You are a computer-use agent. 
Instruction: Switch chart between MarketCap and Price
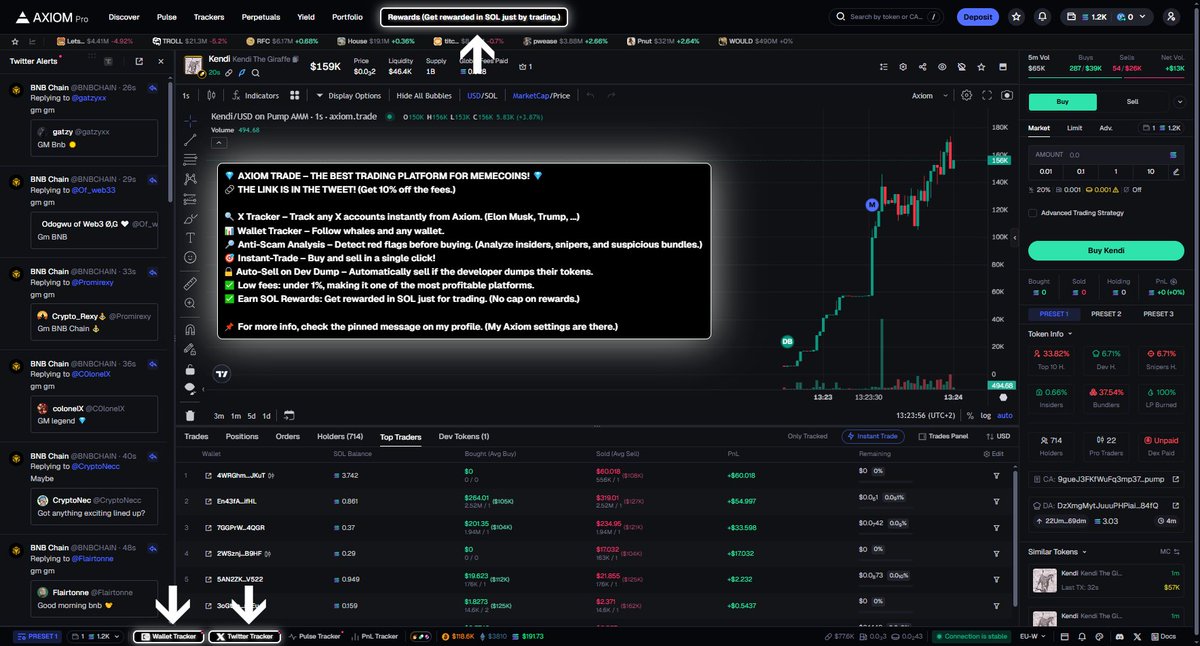click(x=541, y=96)
